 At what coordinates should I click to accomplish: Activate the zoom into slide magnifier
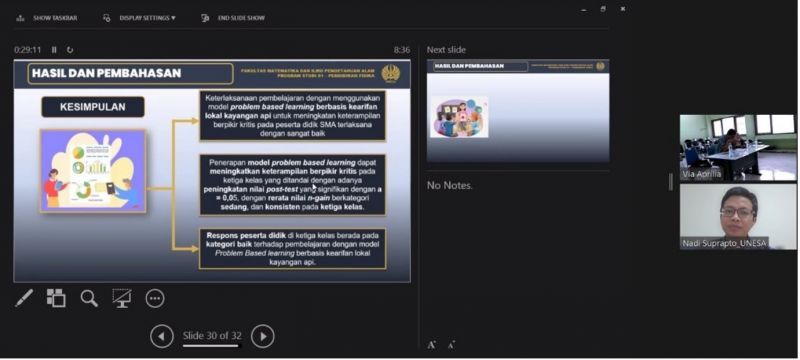(x=89, y=298)
